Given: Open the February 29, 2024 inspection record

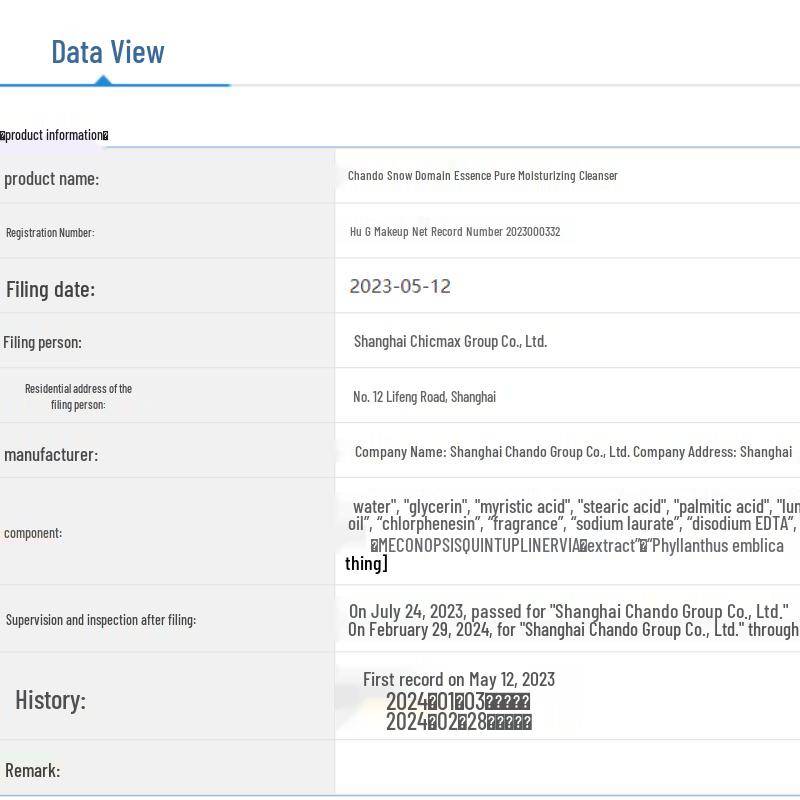Looking at the screenshot, I should [572, 630].
